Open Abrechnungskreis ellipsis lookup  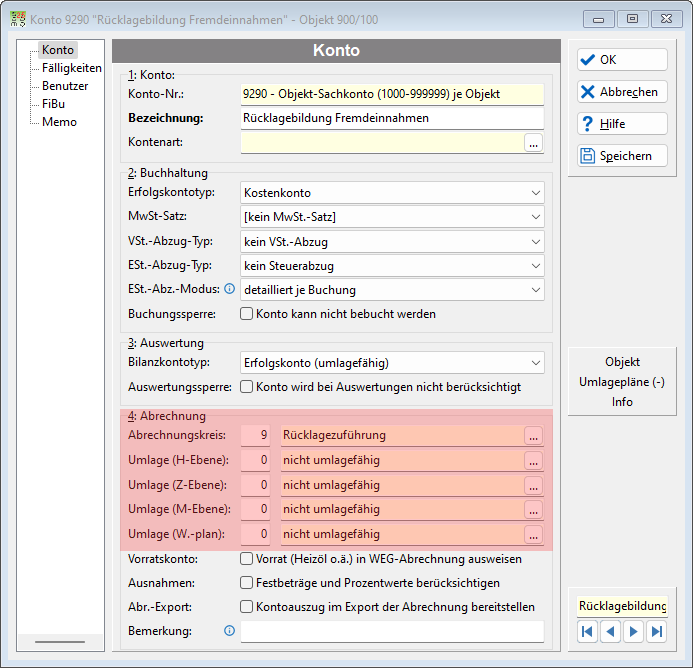[533, 435]
